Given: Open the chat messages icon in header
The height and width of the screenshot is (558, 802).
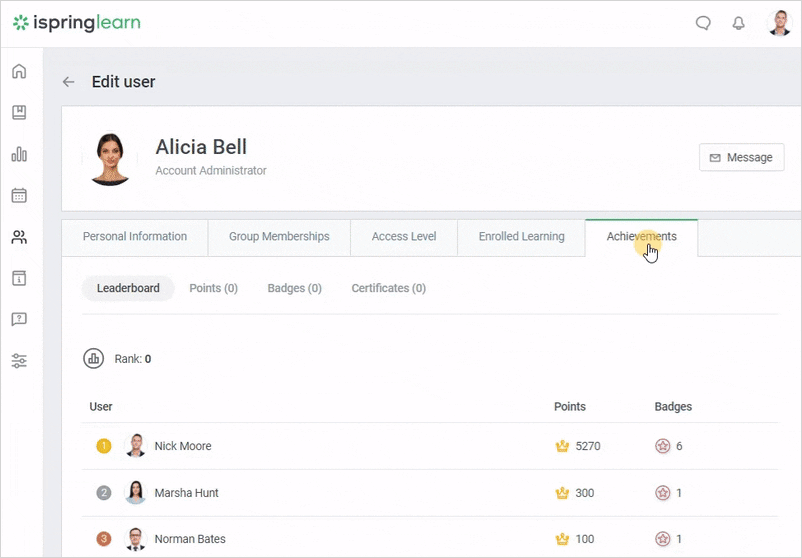Looking at the screenshot, I should tap(703, 23).
